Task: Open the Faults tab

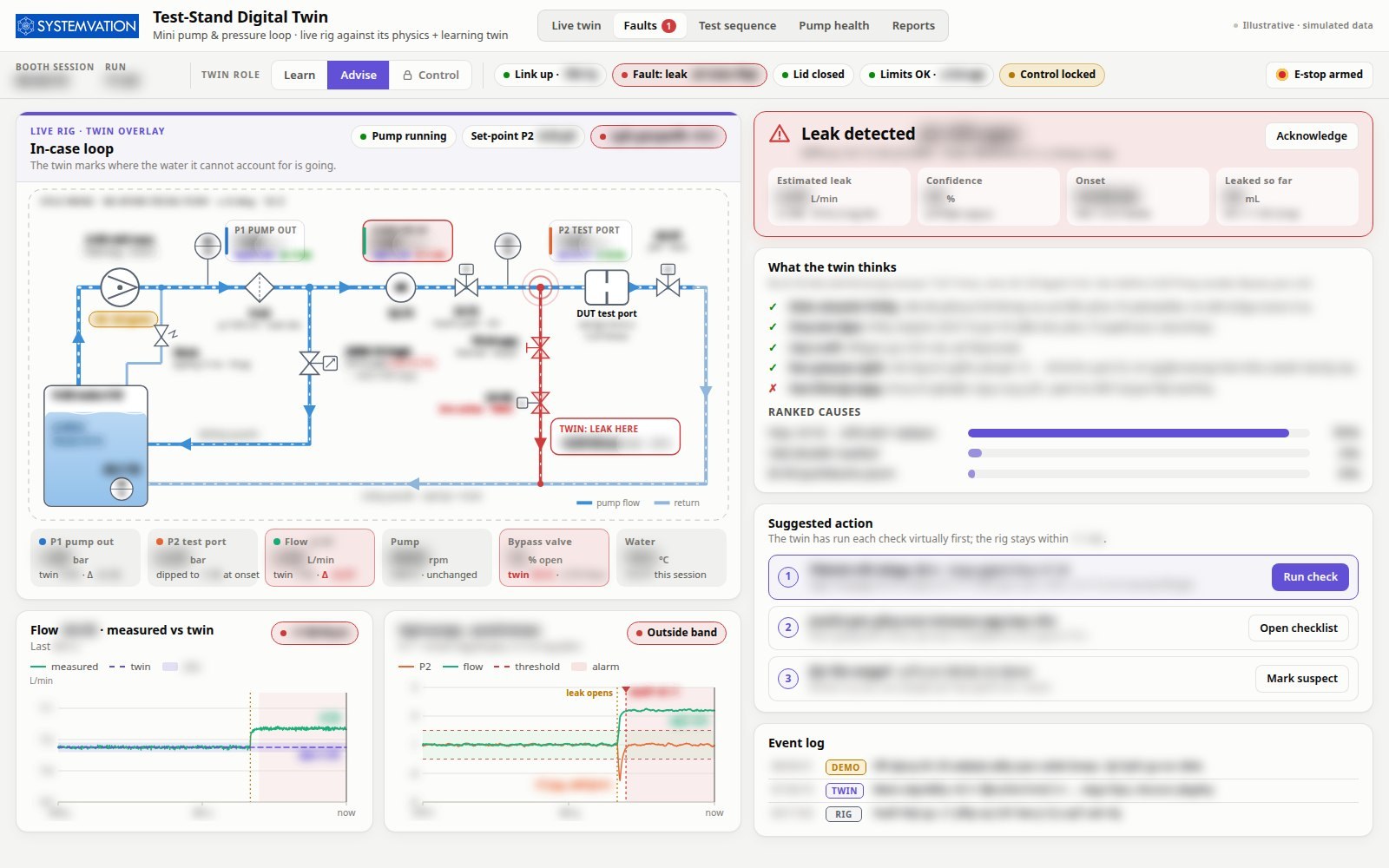Action: click(649, 26)
